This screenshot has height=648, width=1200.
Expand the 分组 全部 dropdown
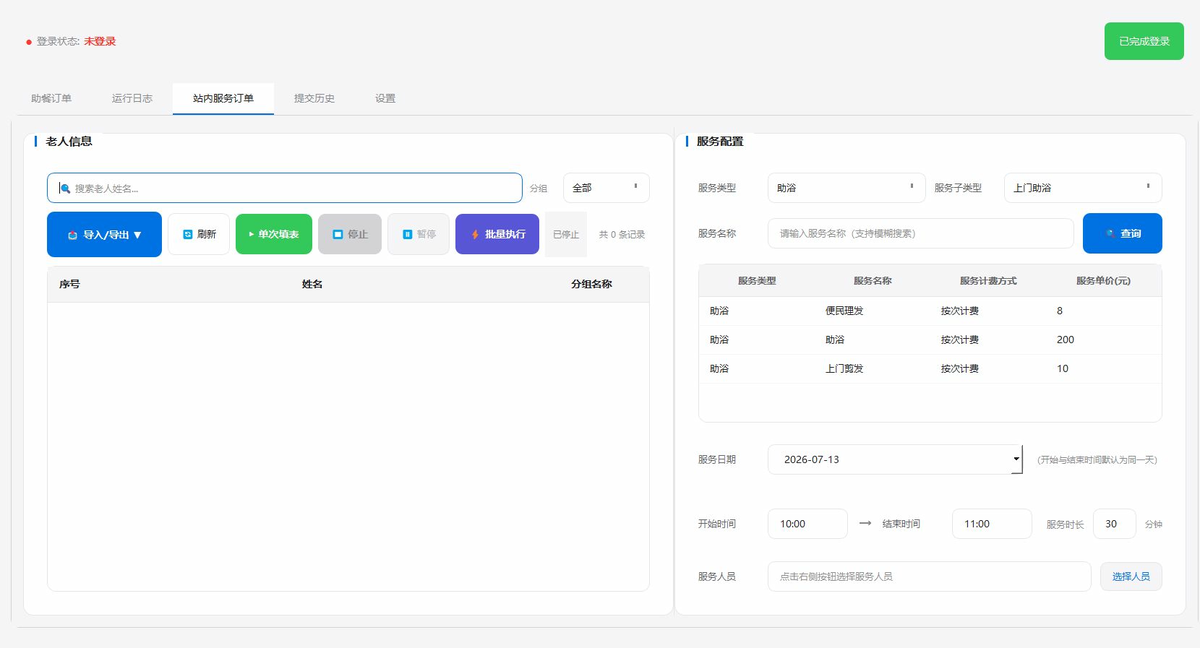tap(606, 188)
